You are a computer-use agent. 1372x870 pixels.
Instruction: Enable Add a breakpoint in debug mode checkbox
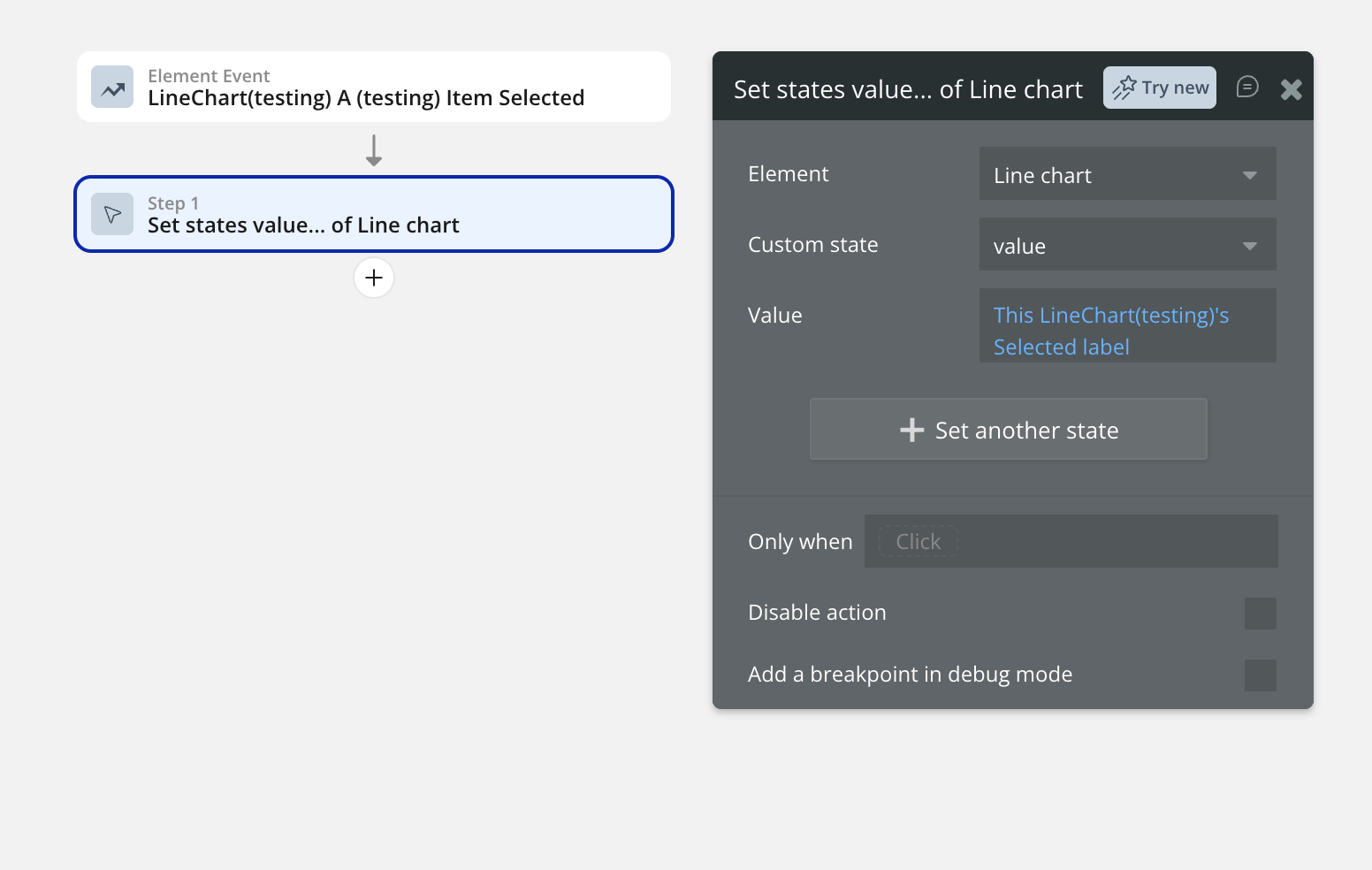1261,675
